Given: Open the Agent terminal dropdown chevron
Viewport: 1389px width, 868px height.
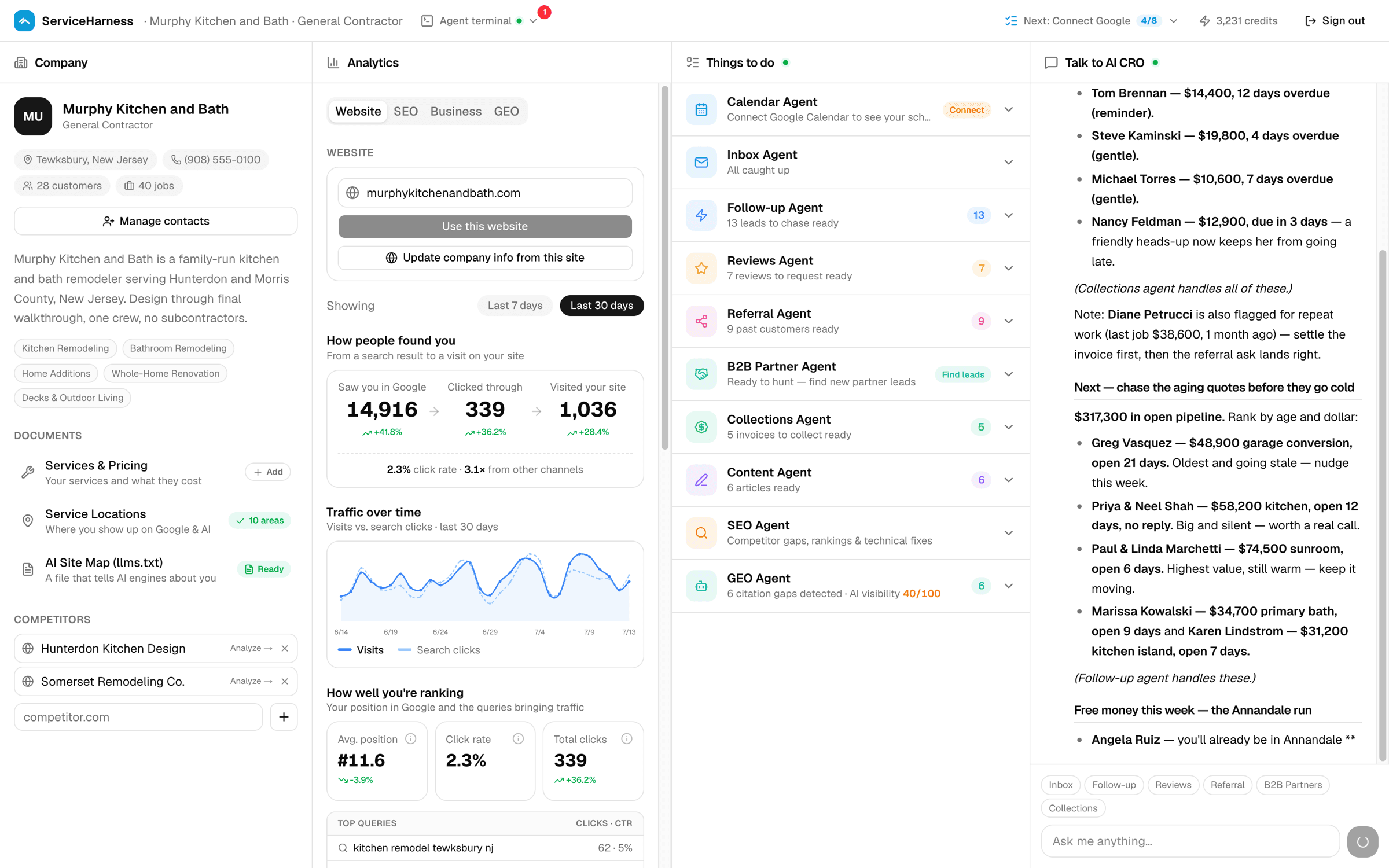Looking at the screenshot, I should [x=533, y=21].
